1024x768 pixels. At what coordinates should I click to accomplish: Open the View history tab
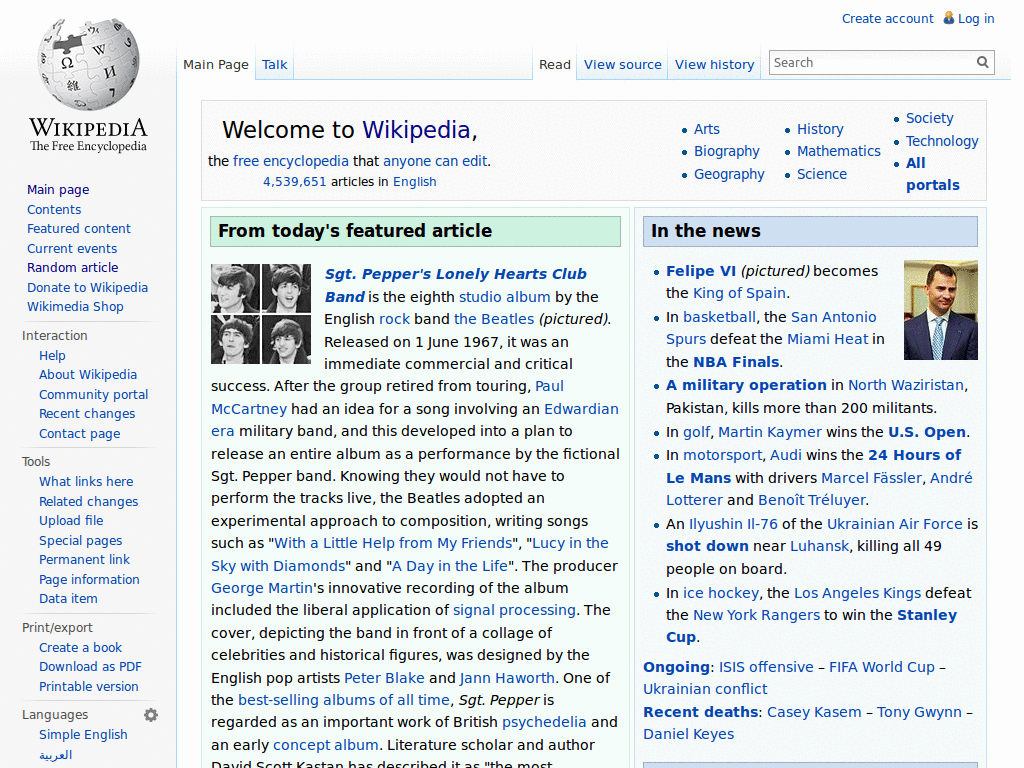pyautogui.click(x=714, y=65)
